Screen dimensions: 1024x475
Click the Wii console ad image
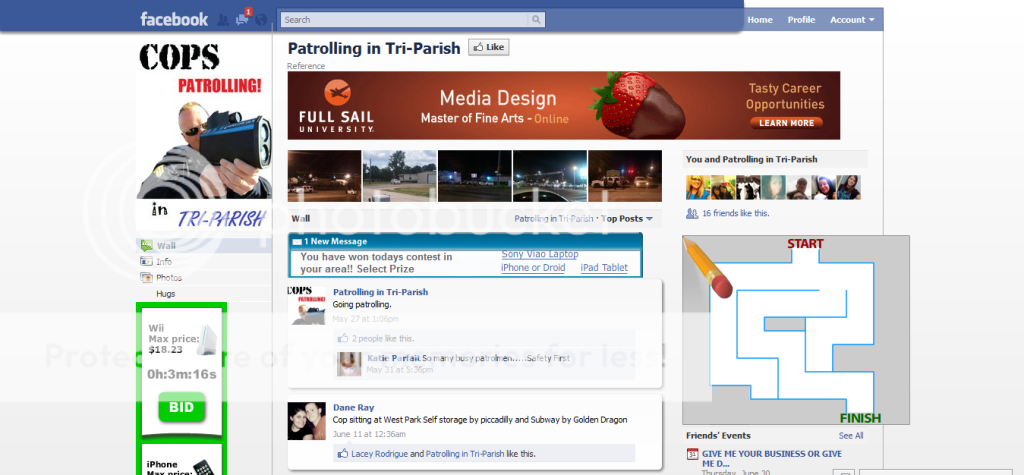(208, 340)
